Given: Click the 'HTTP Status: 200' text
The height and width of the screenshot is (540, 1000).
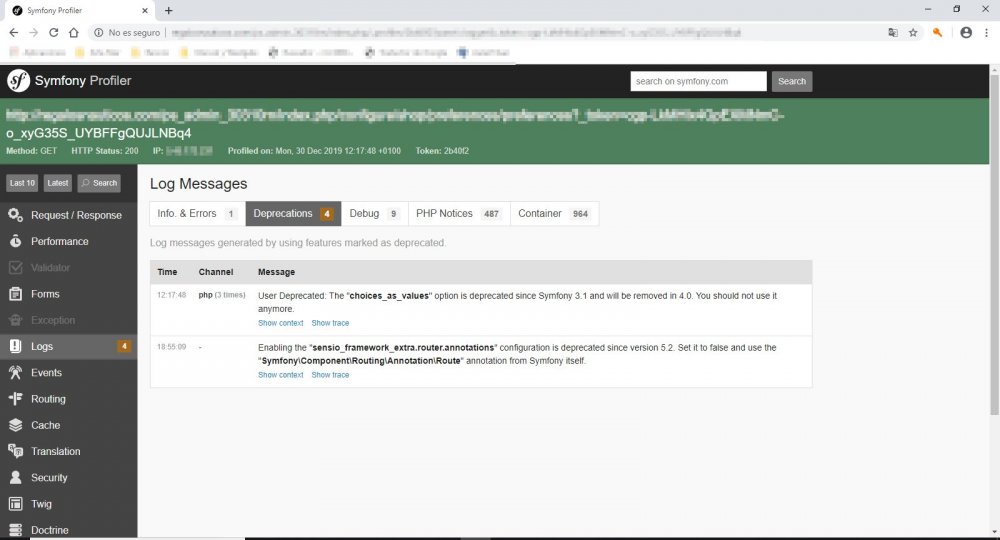Looking at the screenshot, I should [105, 151].
